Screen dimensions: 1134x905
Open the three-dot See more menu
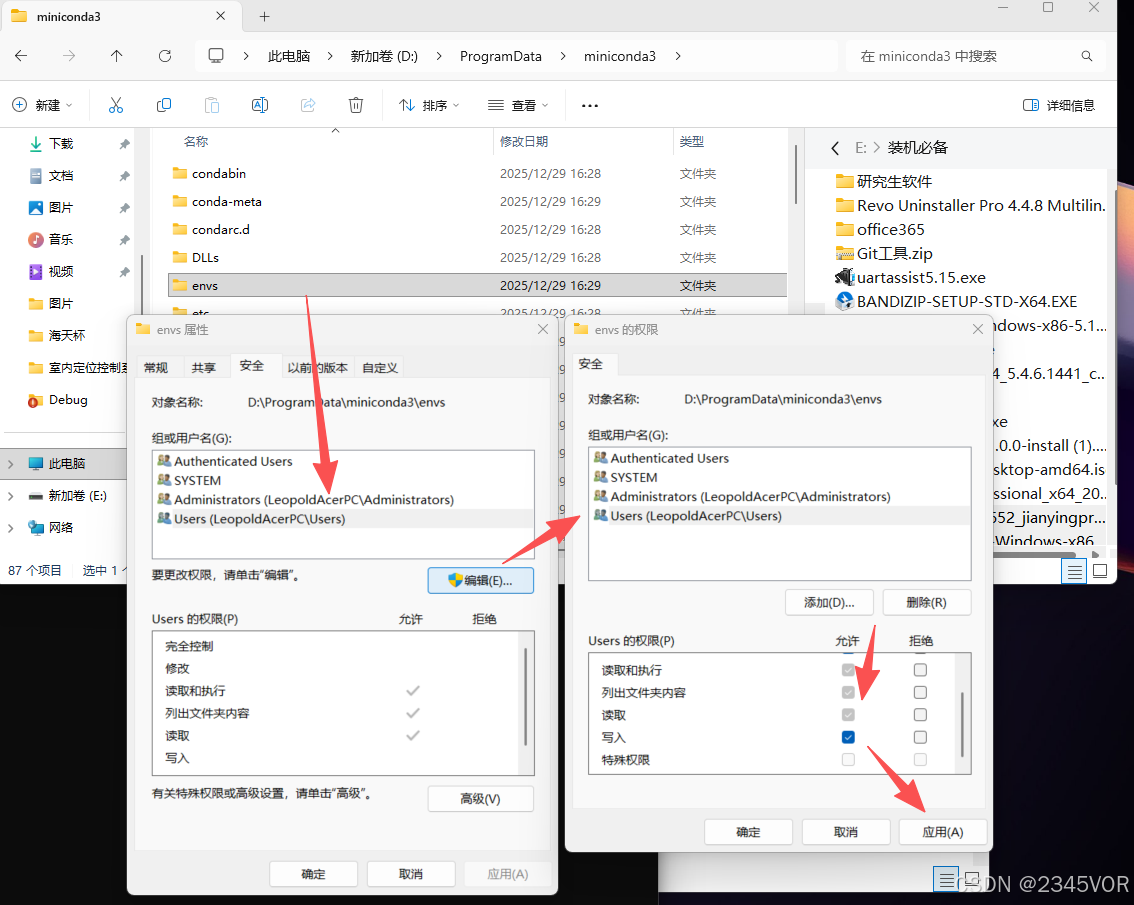(x=590, y=106)
